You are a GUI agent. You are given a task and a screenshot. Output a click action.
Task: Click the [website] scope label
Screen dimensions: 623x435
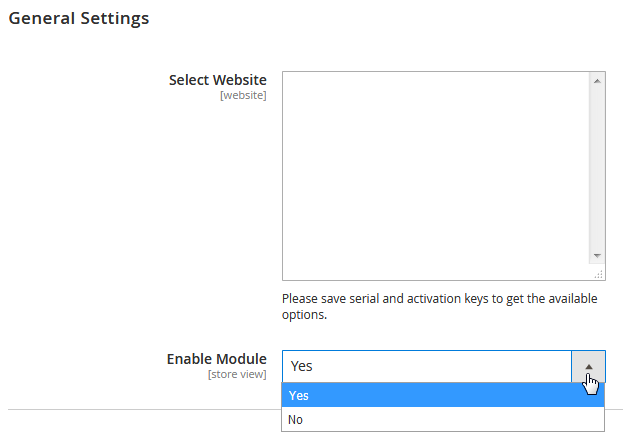(x=243, y=95)
